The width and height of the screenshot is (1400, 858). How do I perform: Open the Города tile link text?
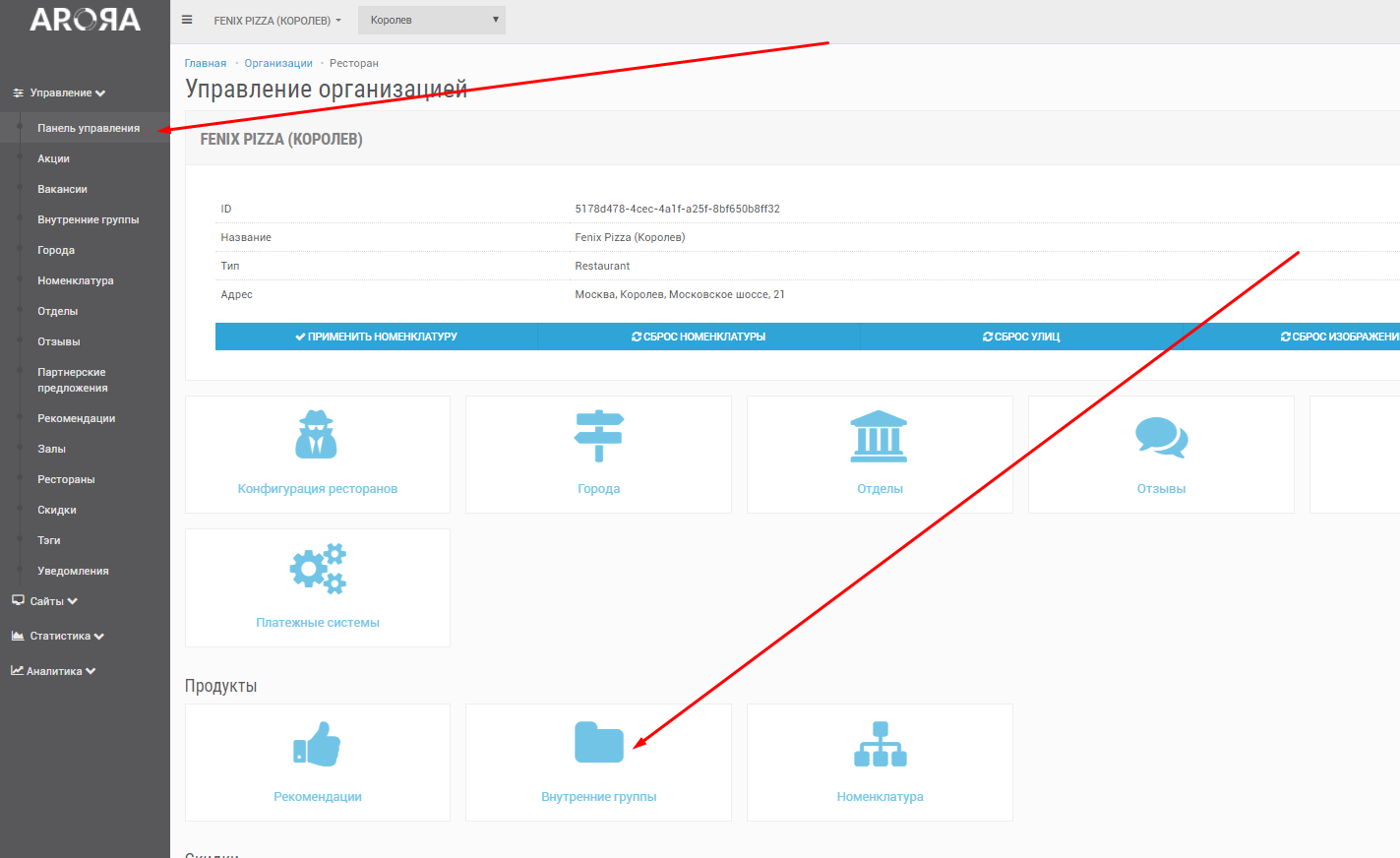[x=599, y=489]
